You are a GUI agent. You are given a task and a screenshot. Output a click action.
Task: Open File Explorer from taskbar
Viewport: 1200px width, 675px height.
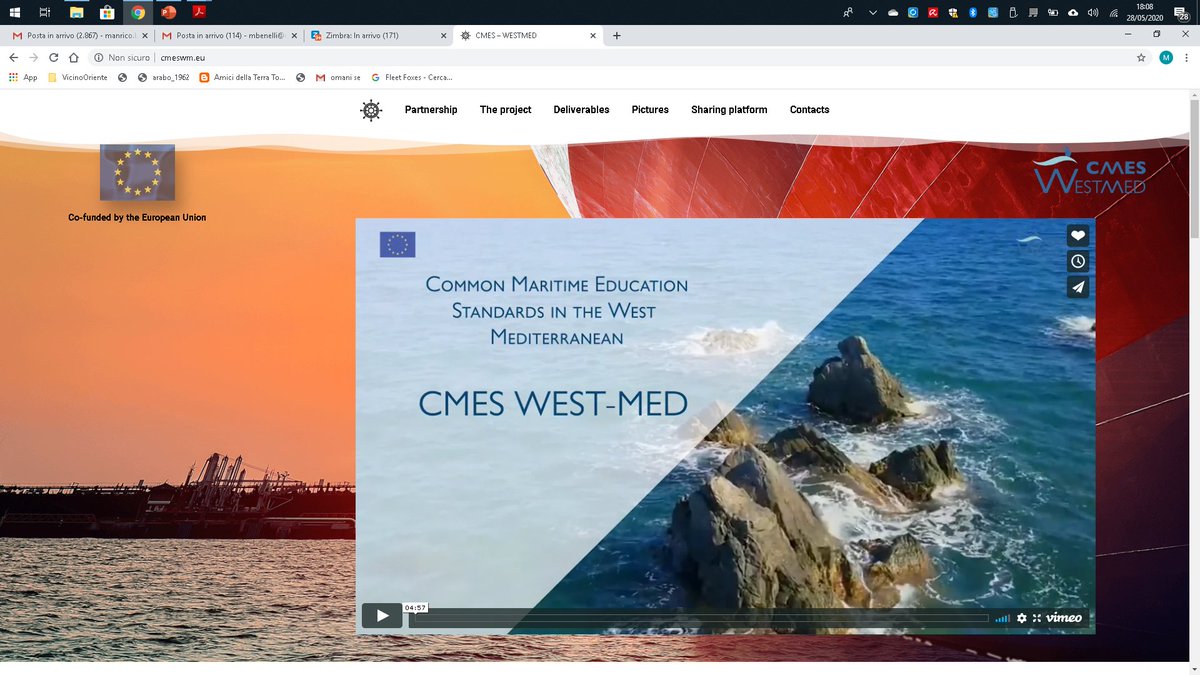tap(76, 12)
